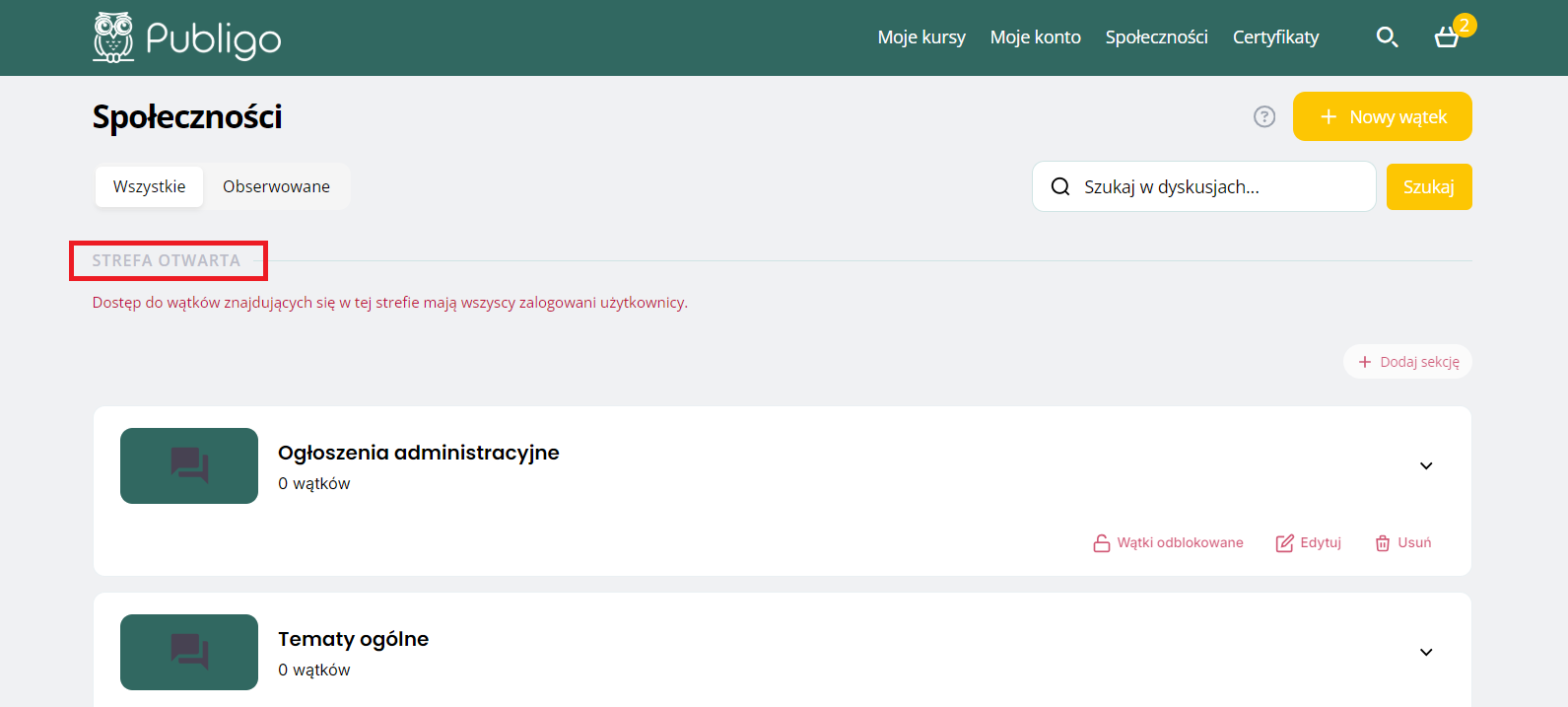Image resolution: width=1568 pixels, height=707 pixels.
Task: Go to Certyfikaty page
Action: pyautogui.click(x=1275, y=37)
